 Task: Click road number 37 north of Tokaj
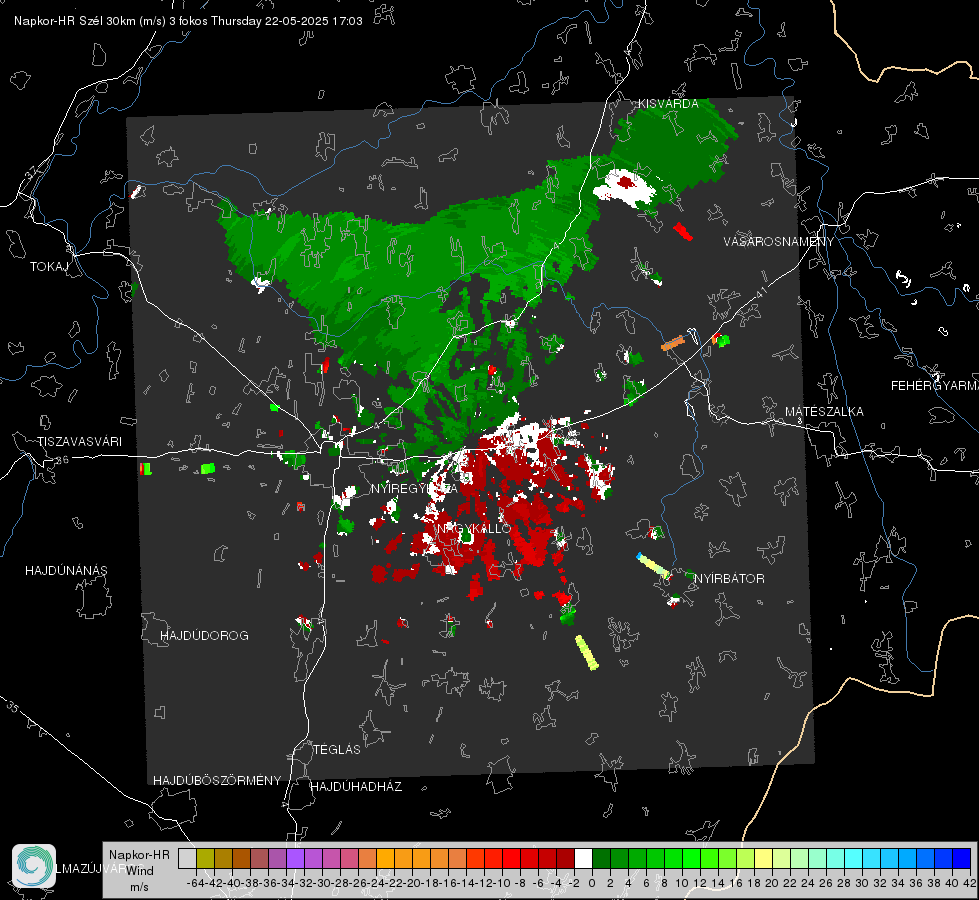coord(31,172)
